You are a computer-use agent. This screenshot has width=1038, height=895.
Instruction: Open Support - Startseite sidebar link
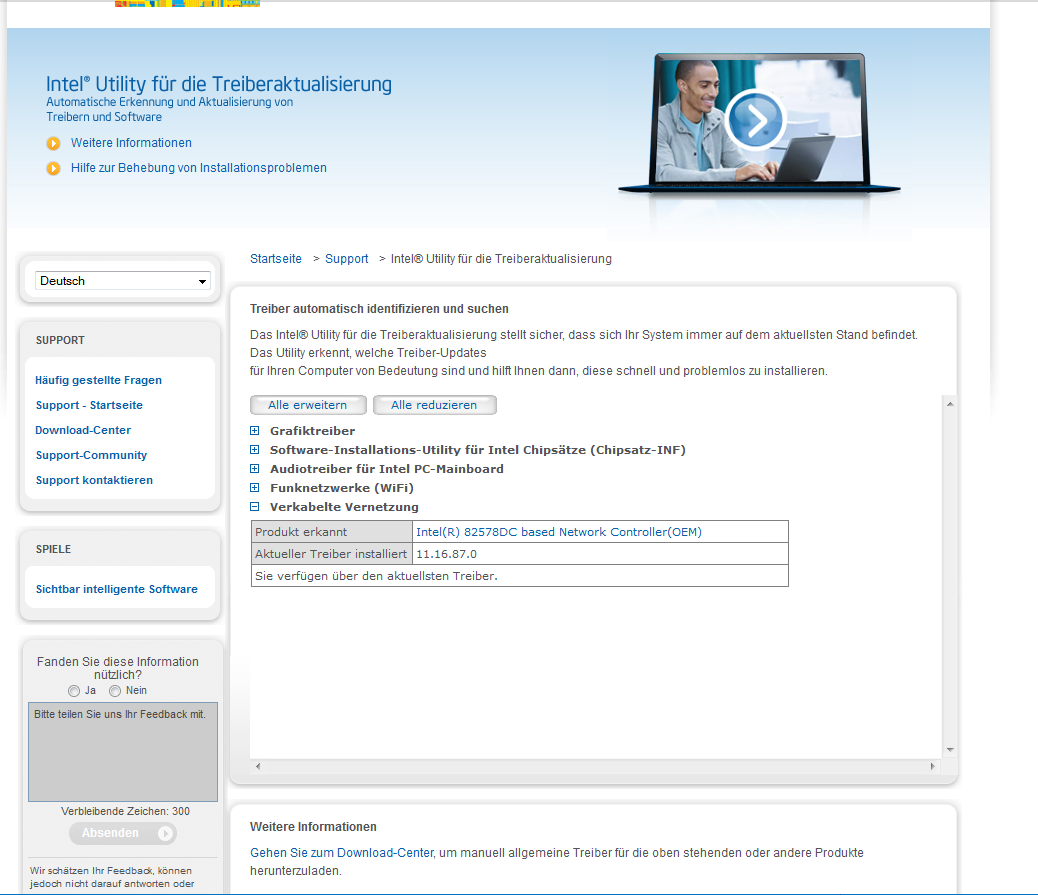(89, 405)
